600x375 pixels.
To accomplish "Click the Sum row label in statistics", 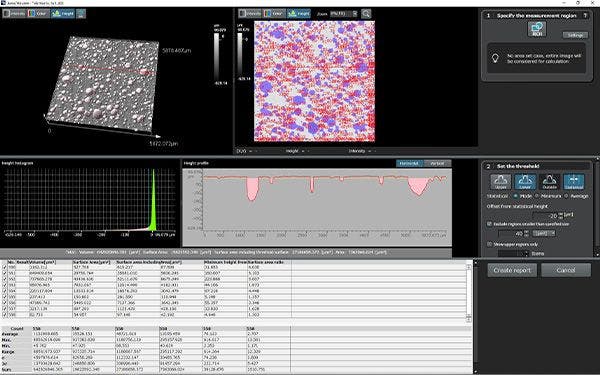I will (7, 369).
